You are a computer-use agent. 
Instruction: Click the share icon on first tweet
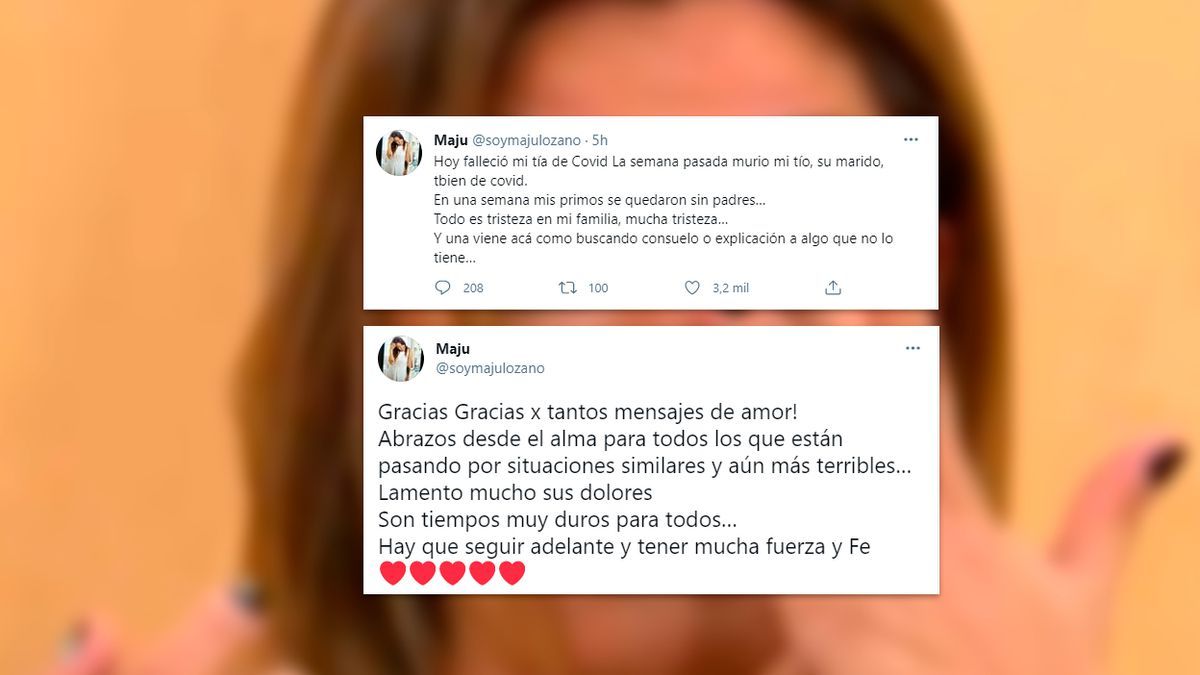pyautogui.click(x=833, y=288)
